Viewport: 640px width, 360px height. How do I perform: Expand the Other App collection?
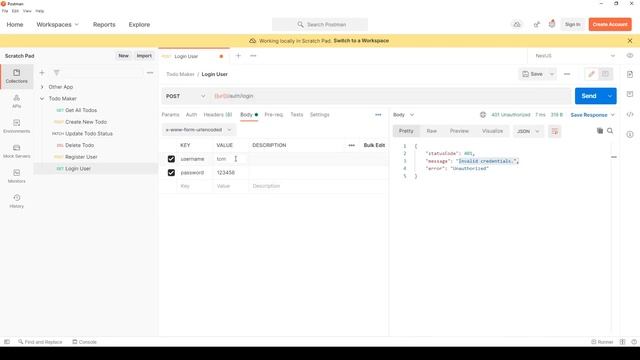click(42, 87)
